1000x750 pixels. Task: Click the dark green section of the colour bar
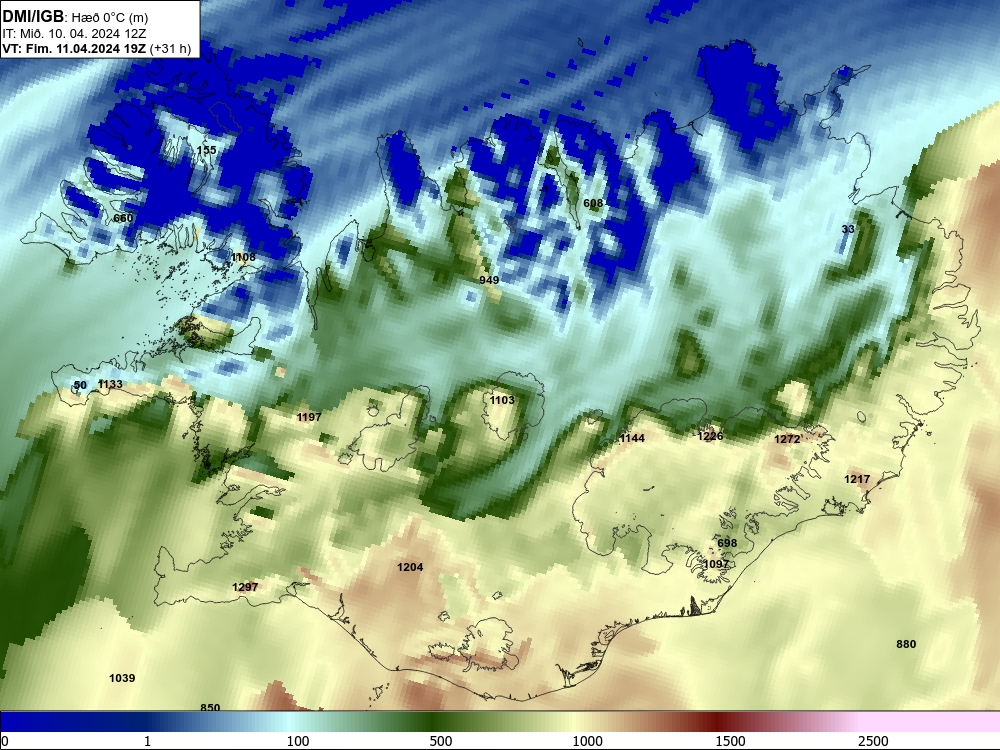click(x=430, y=721)
